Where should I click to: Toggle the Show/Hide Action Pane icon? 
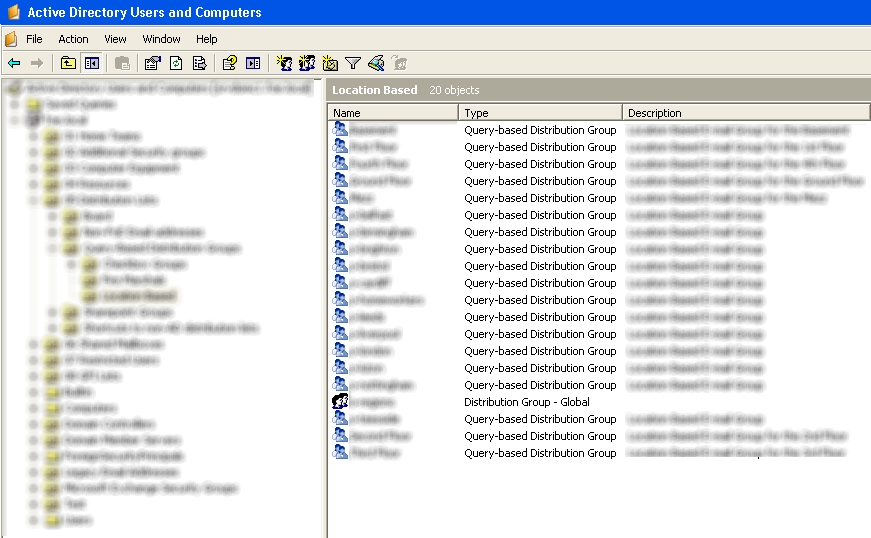coord(253,63)
